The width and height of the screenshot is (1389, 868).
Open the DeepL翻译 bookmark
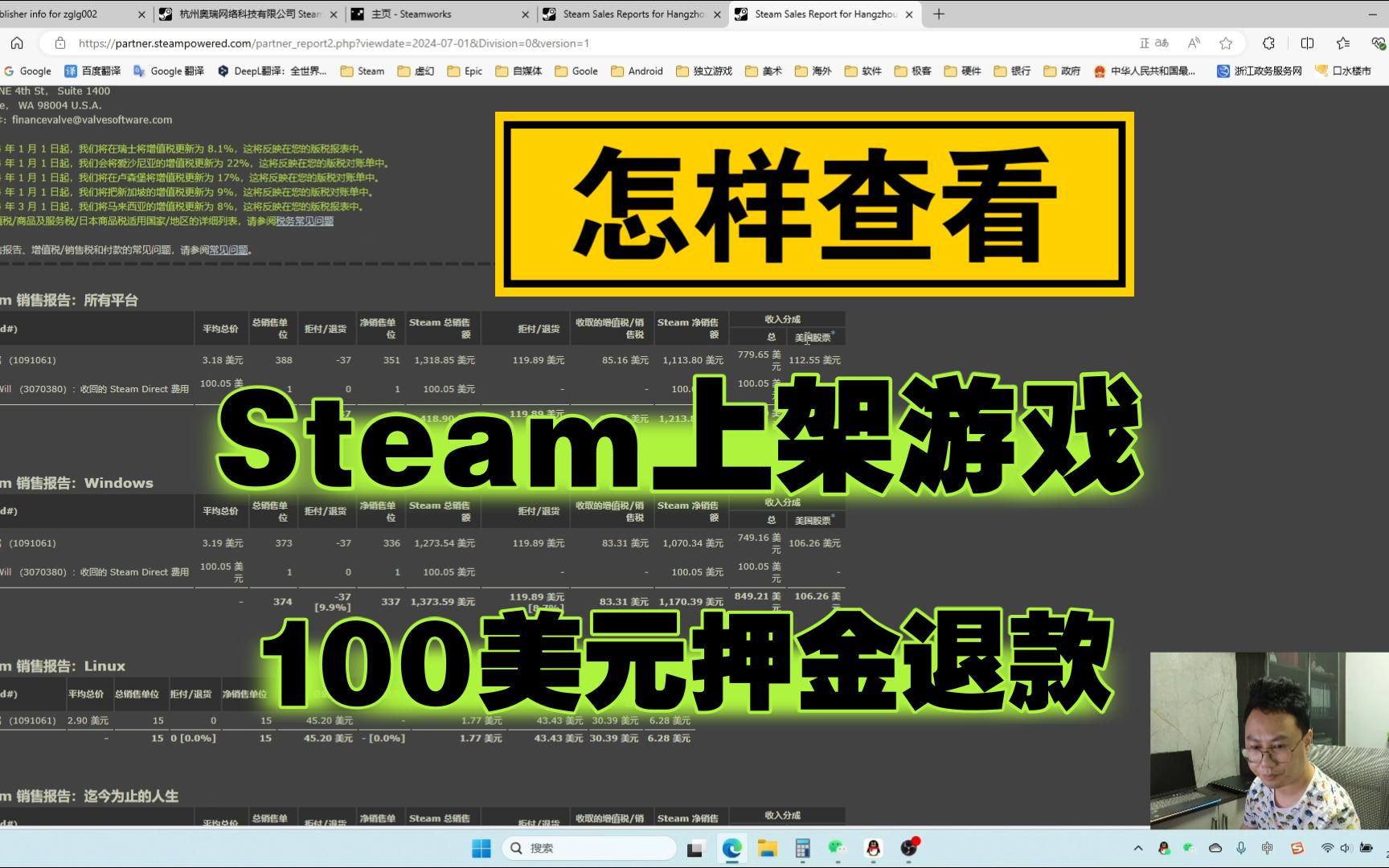click(x=272, y=71)
